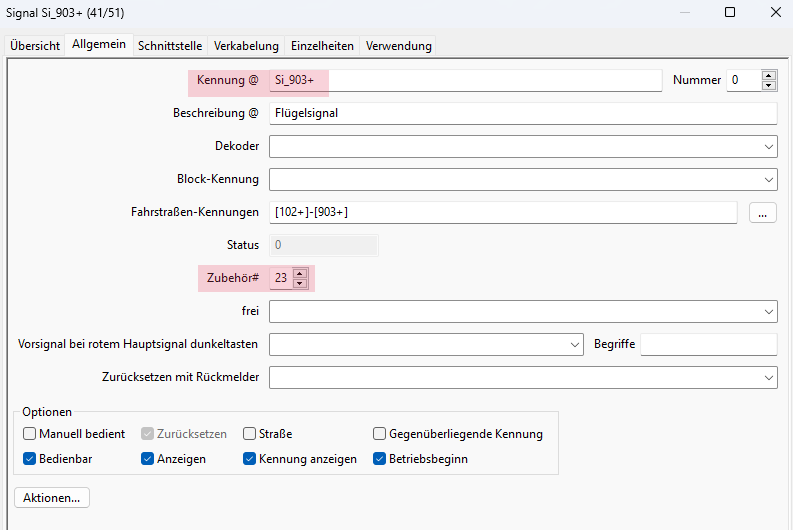This screenshot has width=793, height=530.
Task: Expand the Zurücksetzen mit Rückmelder dropdown
Action: (x=768, y=378)
